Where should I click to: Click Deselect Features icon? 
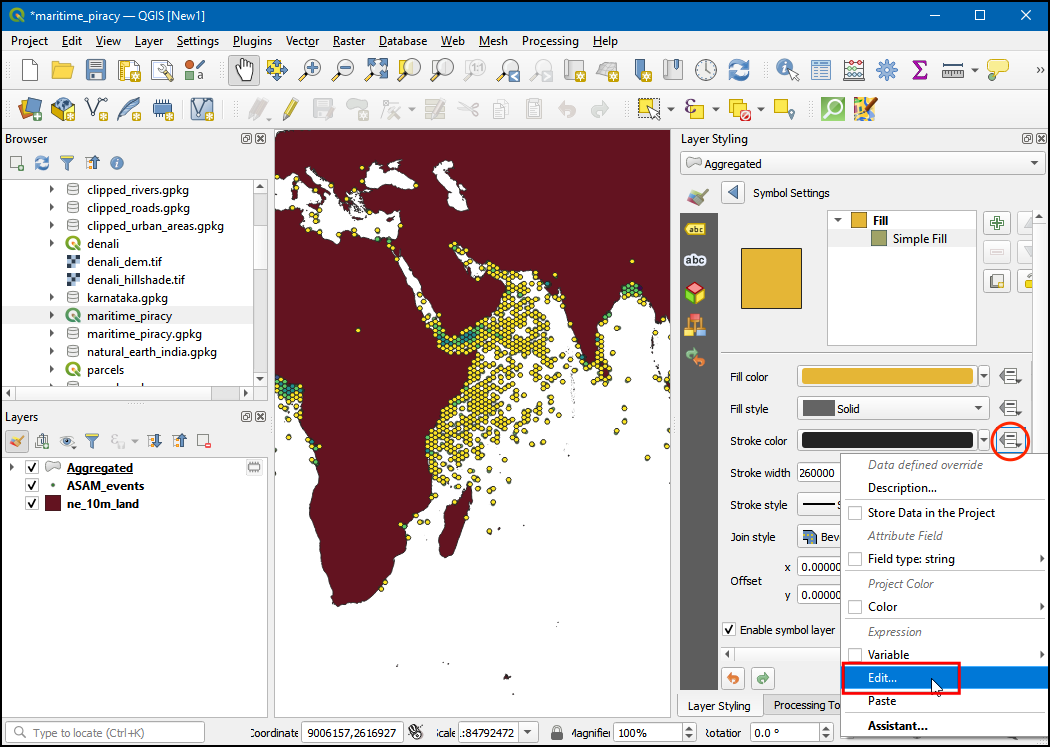pos(740,109)
